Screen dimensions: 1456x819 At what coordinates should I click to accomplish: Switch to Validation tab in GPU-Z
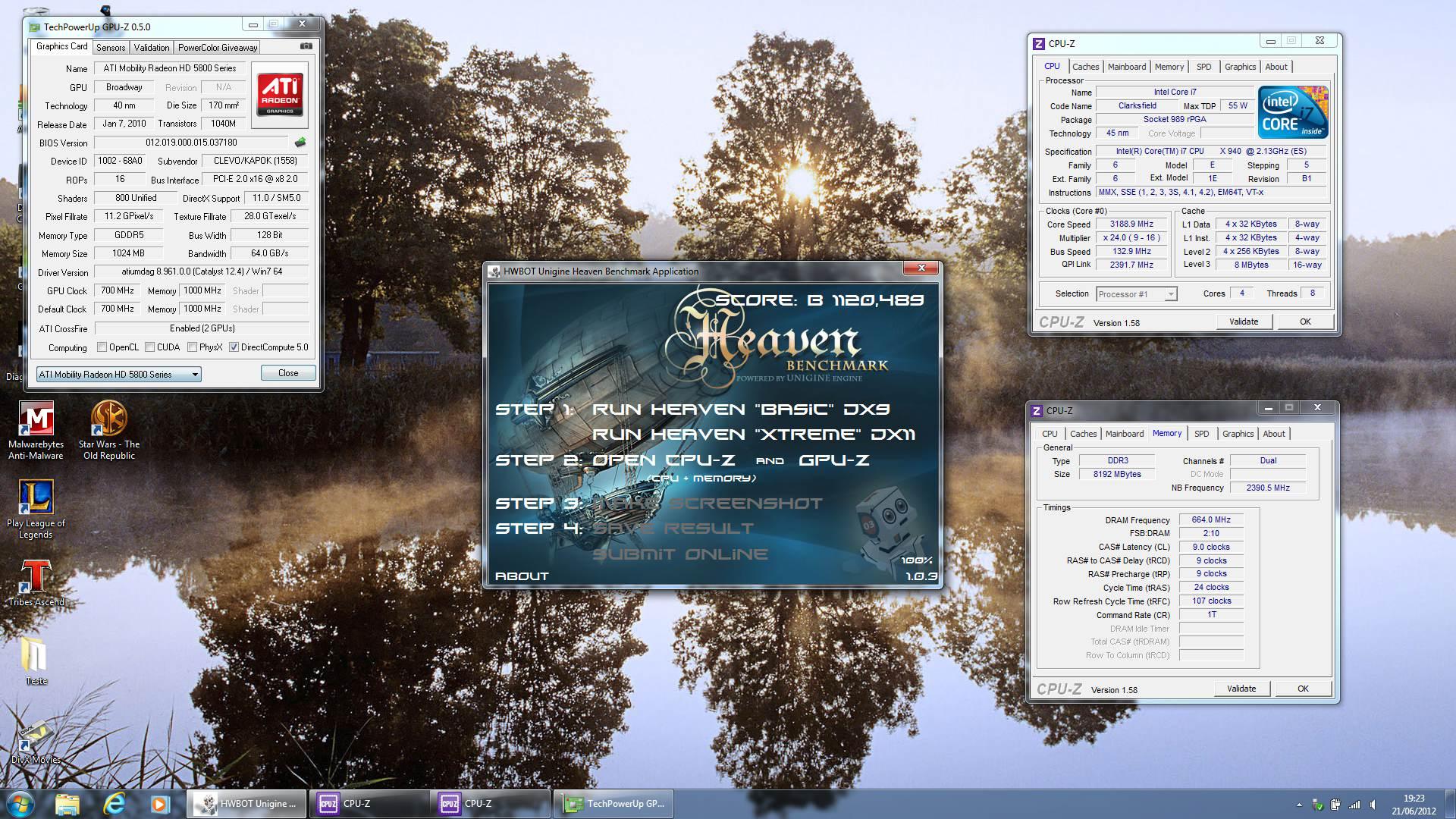coord(152,47)
